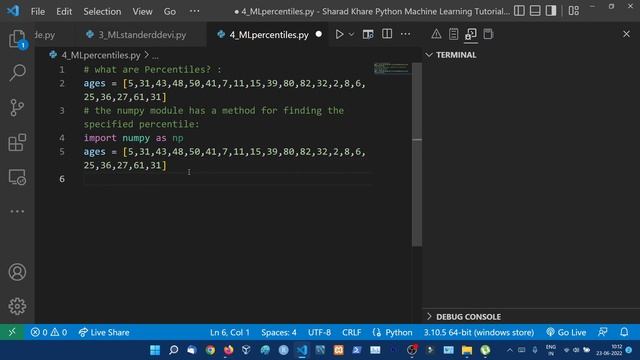This screenshot has height=360, width=640.
Task: Click the code minimap preview
Action: 391,69
